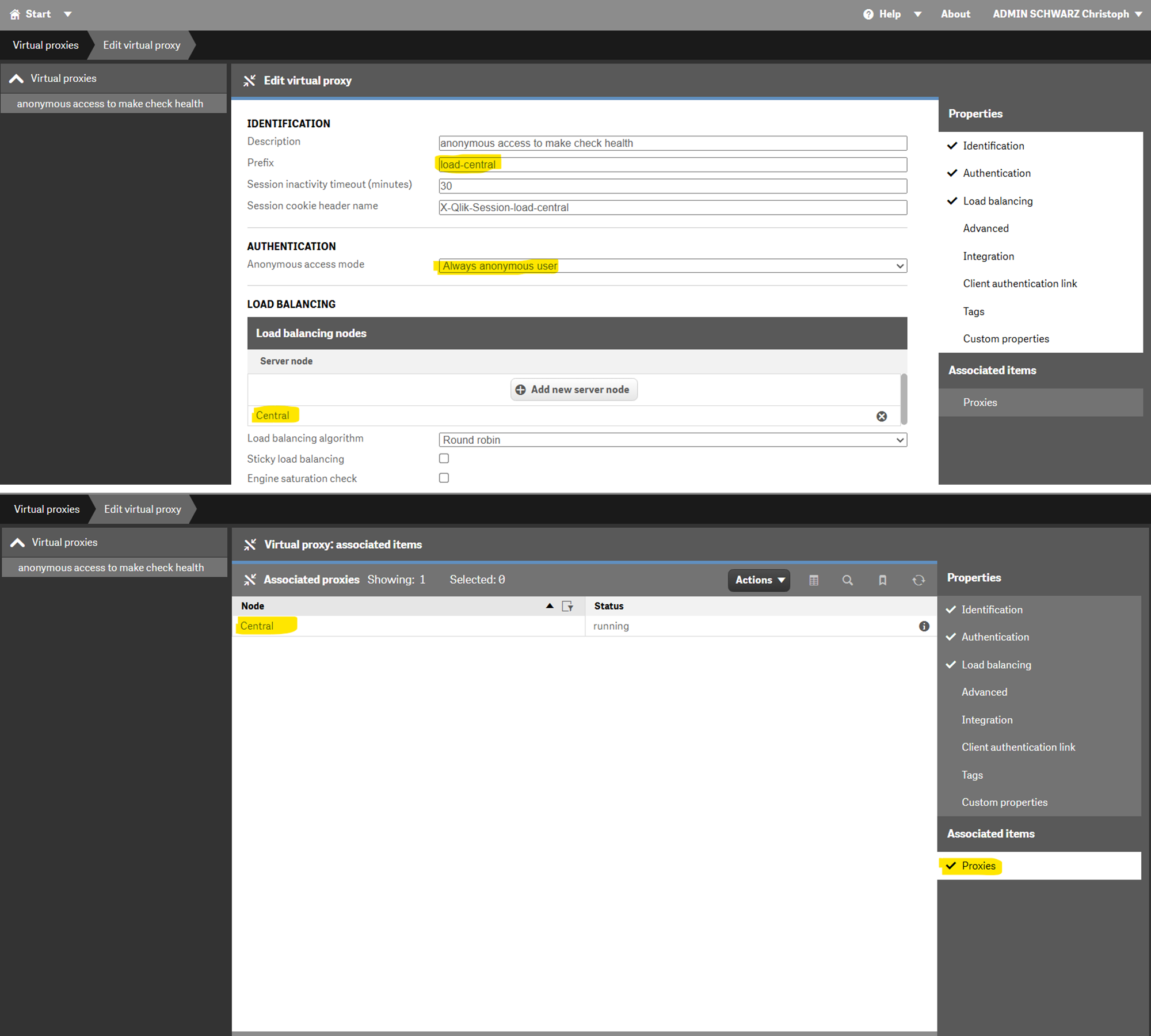The width and height of the screenshot is (1151, 1036).
Task: Click the Prefix field load-central
Action: tap(673, 165)
